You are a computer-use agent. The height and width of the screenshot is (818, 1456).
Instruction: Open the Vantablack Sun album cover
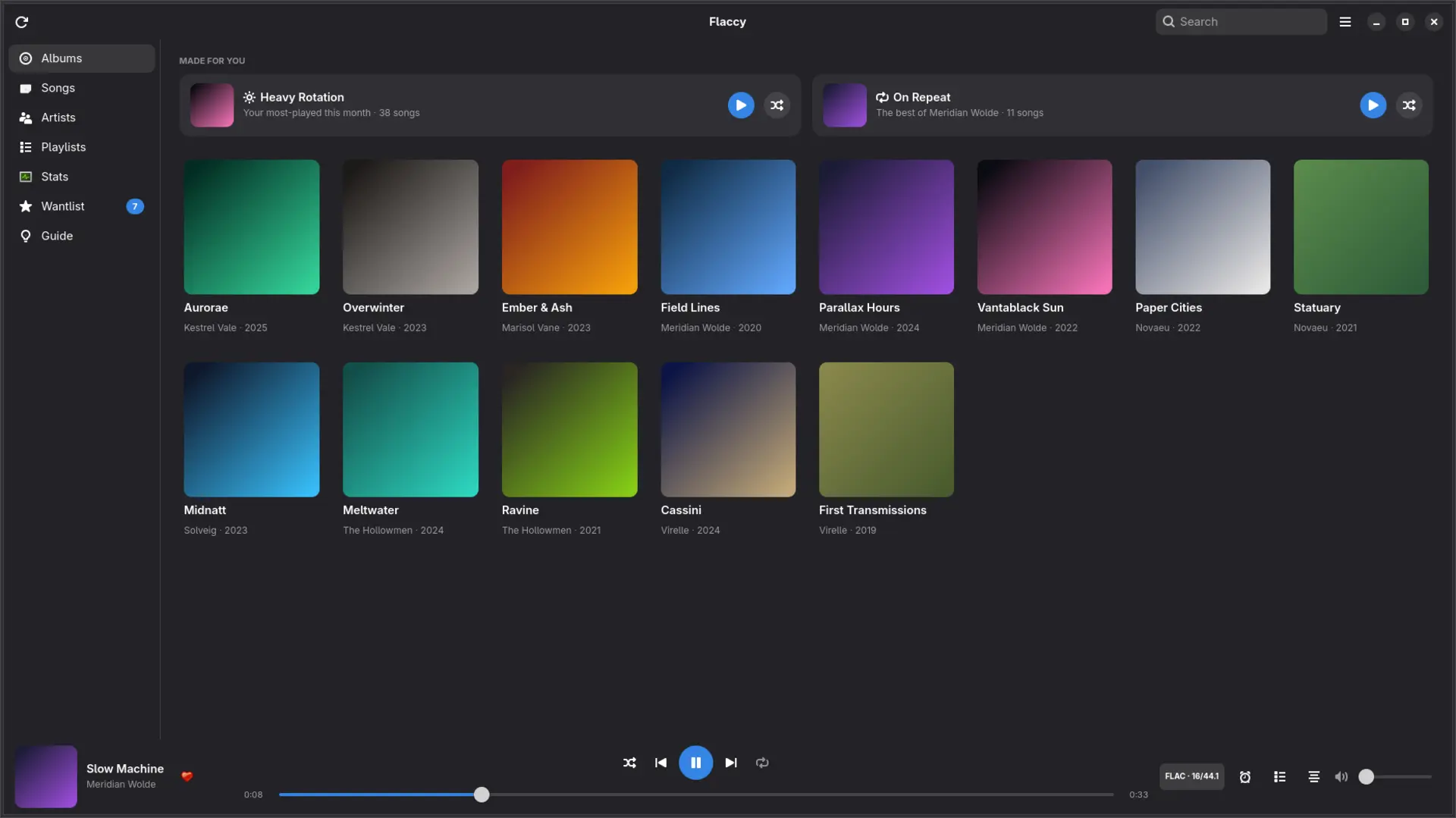click(1045, 227)
